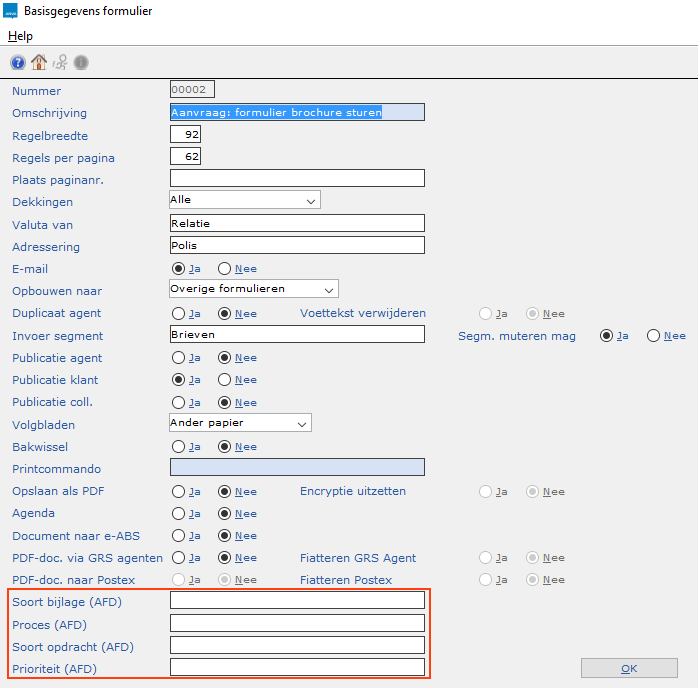Click the Printcommando input field
The width and height of the screenshot is (698, 688).
tap(297, 468)
